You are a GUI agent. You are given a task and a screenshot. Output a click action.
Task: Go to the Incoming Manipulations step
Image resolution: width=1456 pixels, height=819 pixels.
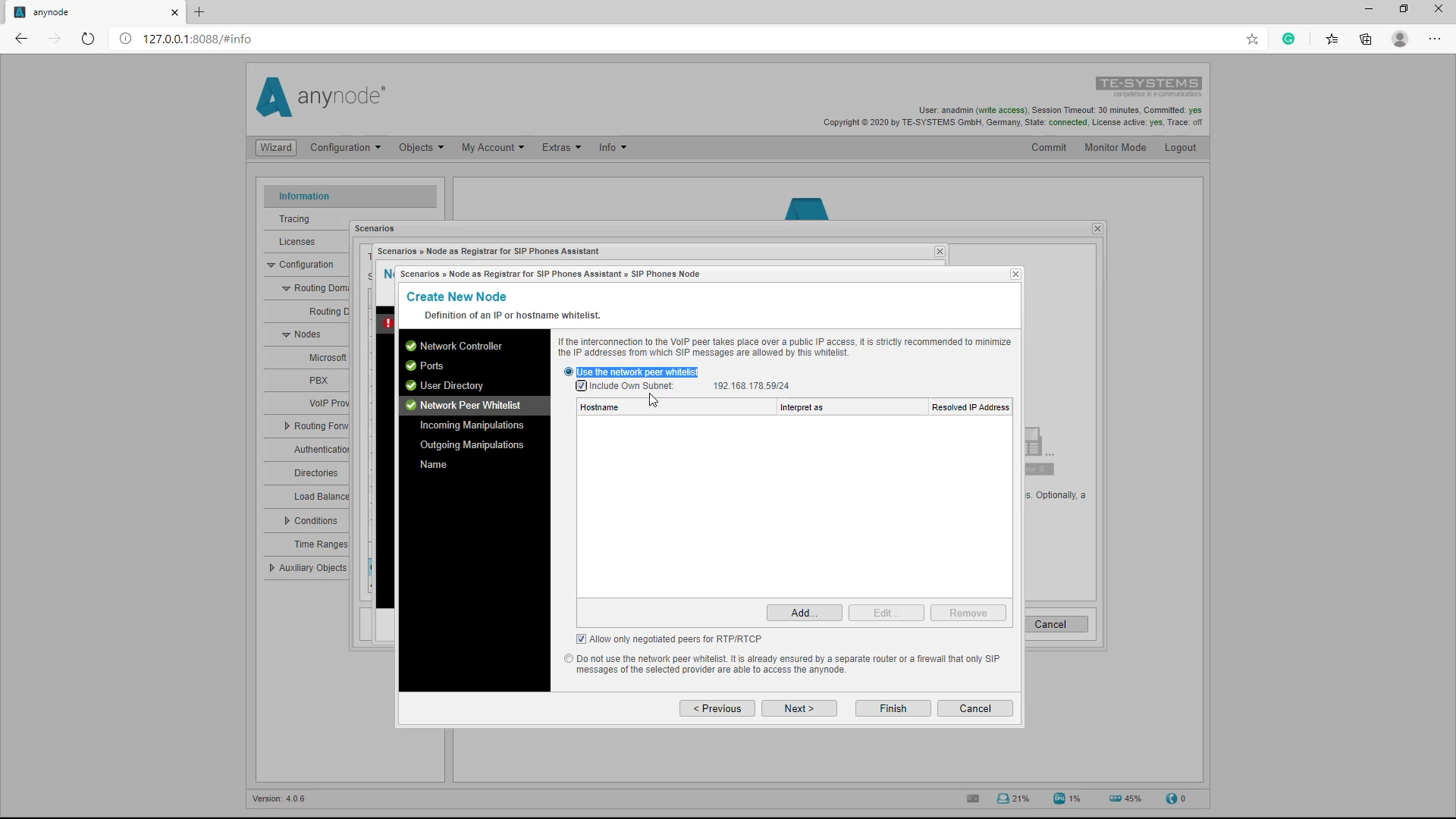point(472,425)
